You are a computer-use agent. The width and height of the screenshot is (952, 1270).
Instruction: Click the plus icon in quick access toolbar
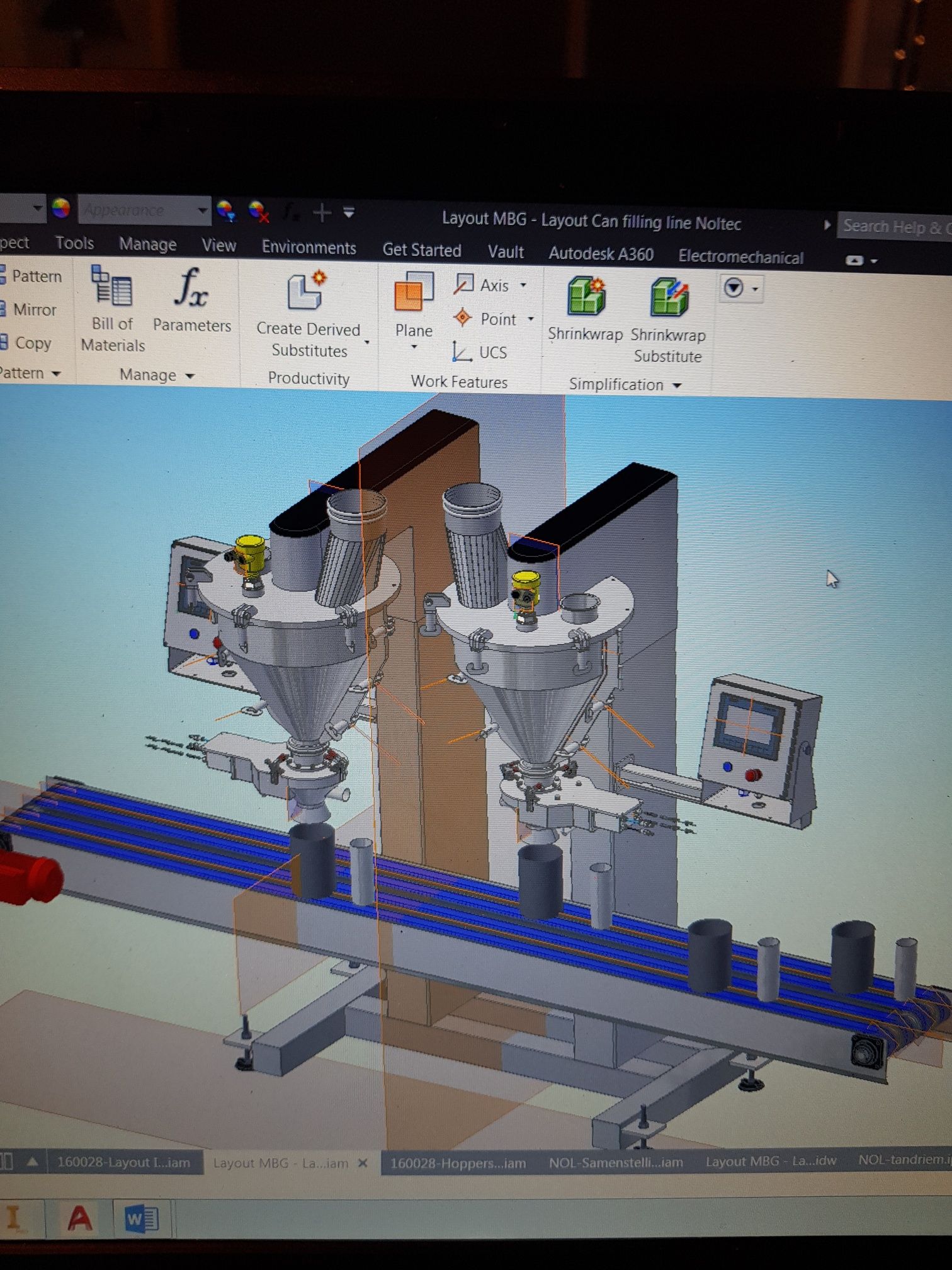[322, 213]
